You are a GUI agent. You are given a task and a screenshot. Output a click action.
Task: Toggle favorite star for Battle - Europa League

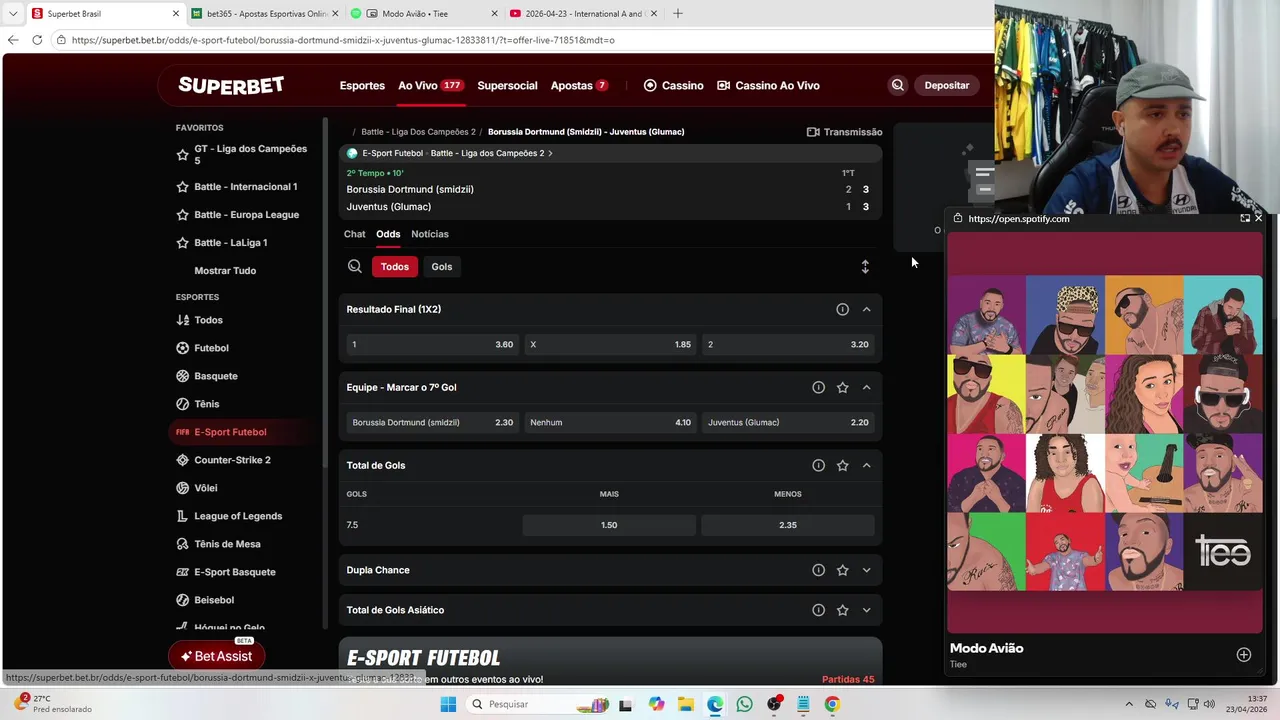[182, 215]
